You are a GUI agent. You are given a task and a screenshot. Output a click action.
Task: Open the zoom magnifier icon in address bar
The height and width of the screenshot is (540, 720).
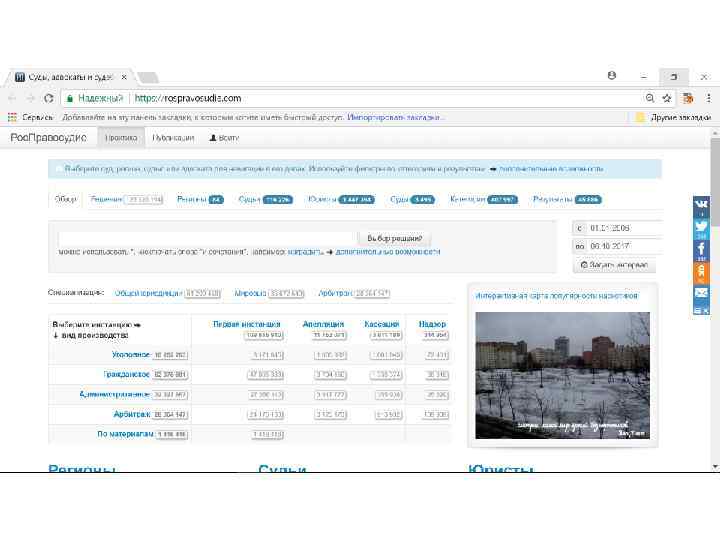pos(650,98)
